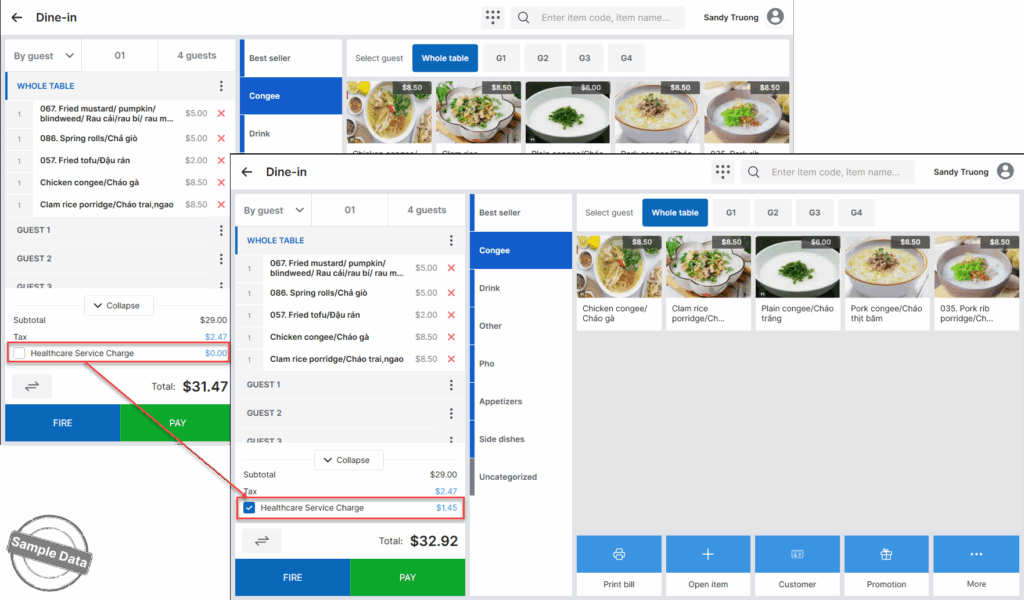Check Healthcare Service Charge in rear window

(x=19, y=353)
